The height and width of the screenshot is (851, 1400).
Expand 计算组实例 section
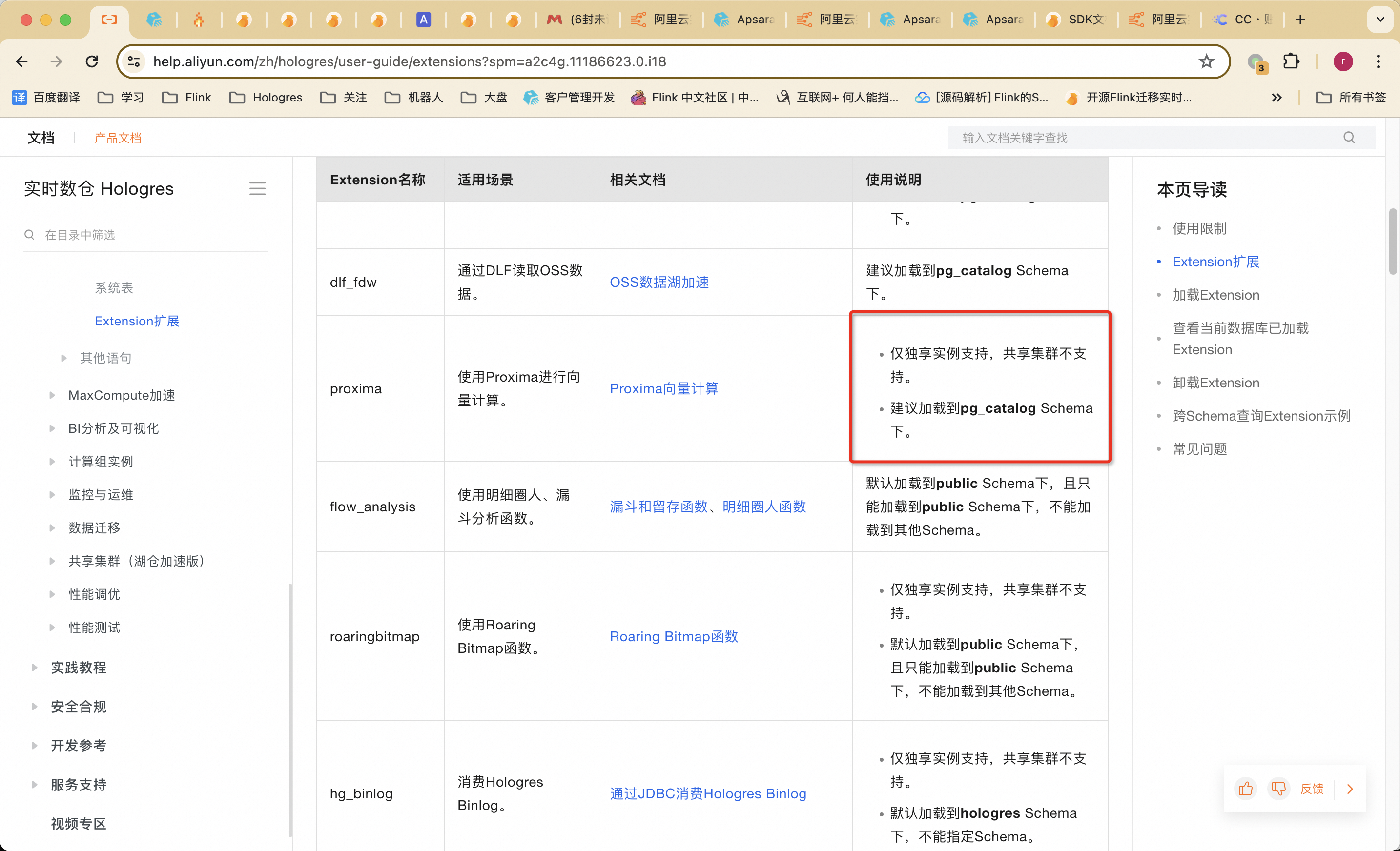tap(52, 461)
